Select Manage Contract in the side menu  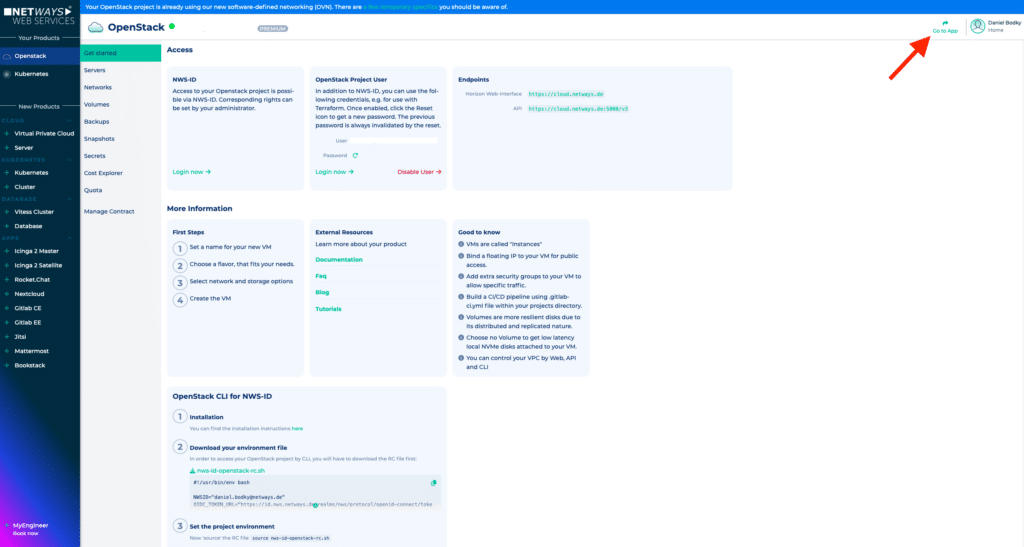(109, 211)
